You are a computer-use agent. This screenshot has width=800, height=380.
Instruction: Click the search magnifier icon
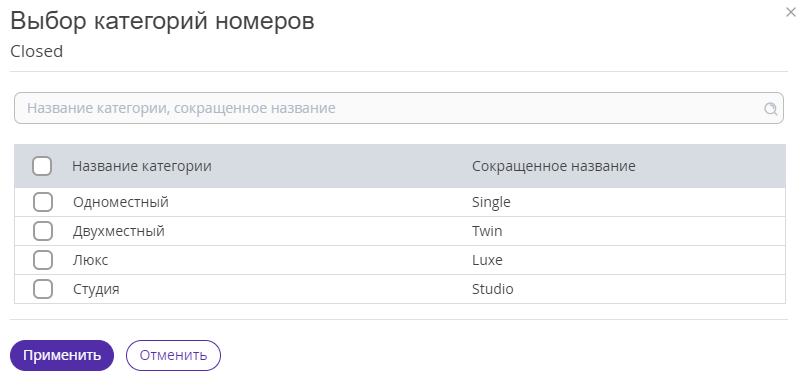(x=770, y=109)
